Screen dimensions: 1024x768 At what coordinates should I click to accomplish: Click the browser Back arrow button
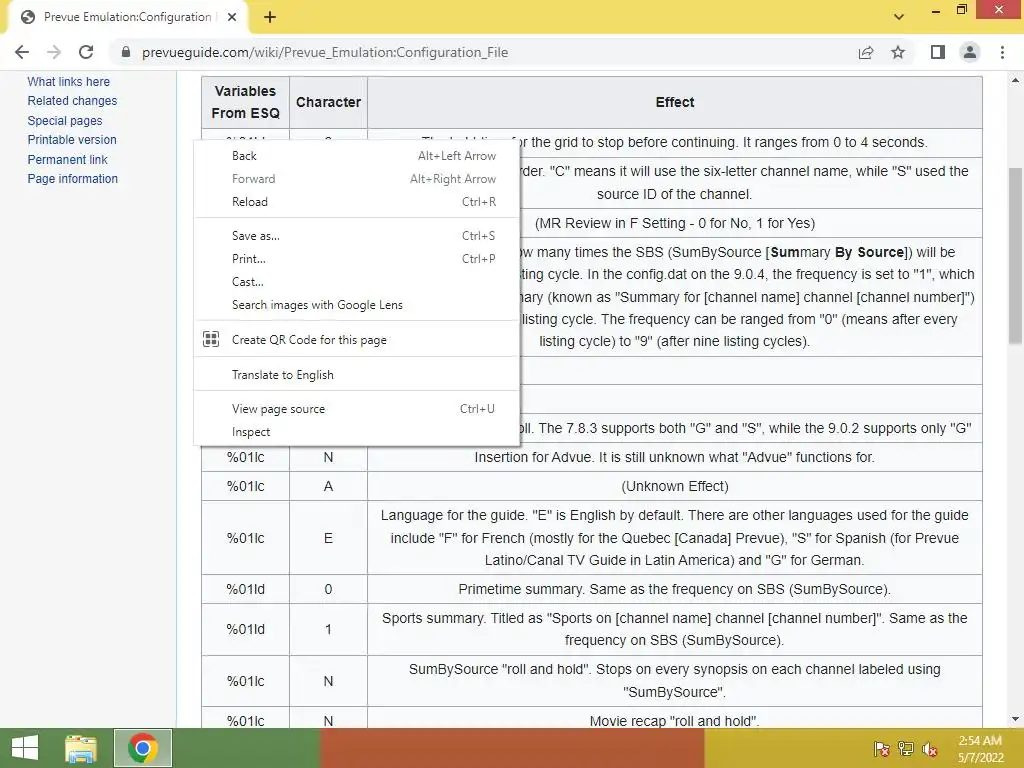point(22,52)
